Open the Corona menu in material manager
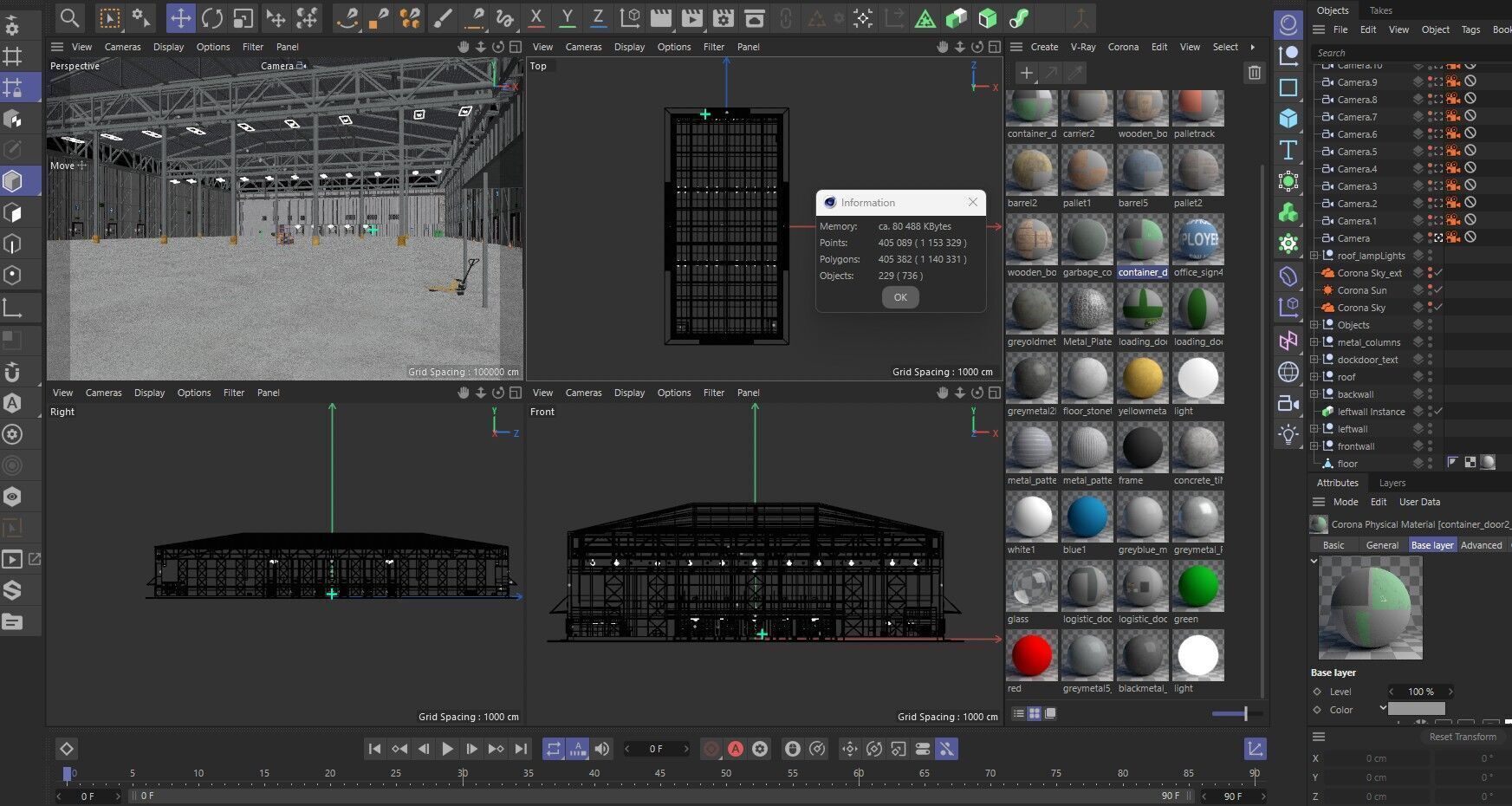Screen dimensions: 1512x806 coord(1123,47)
